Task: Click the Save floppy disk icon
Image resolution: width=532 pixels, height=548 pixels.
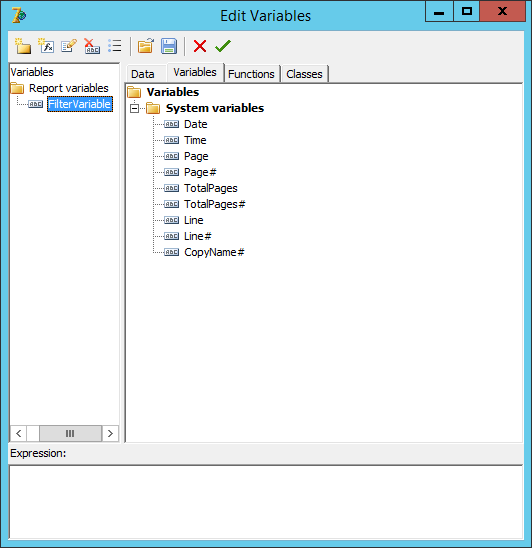Action: click(169, 46)
